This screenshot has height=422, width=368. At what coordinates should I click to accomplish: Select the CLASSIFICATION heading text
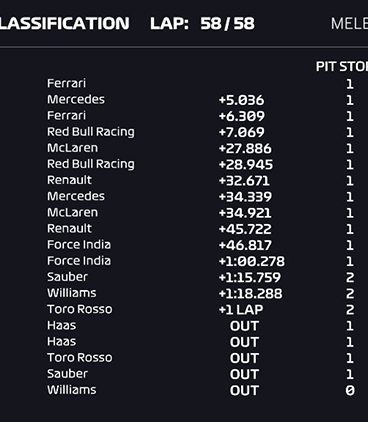(64, 24)
